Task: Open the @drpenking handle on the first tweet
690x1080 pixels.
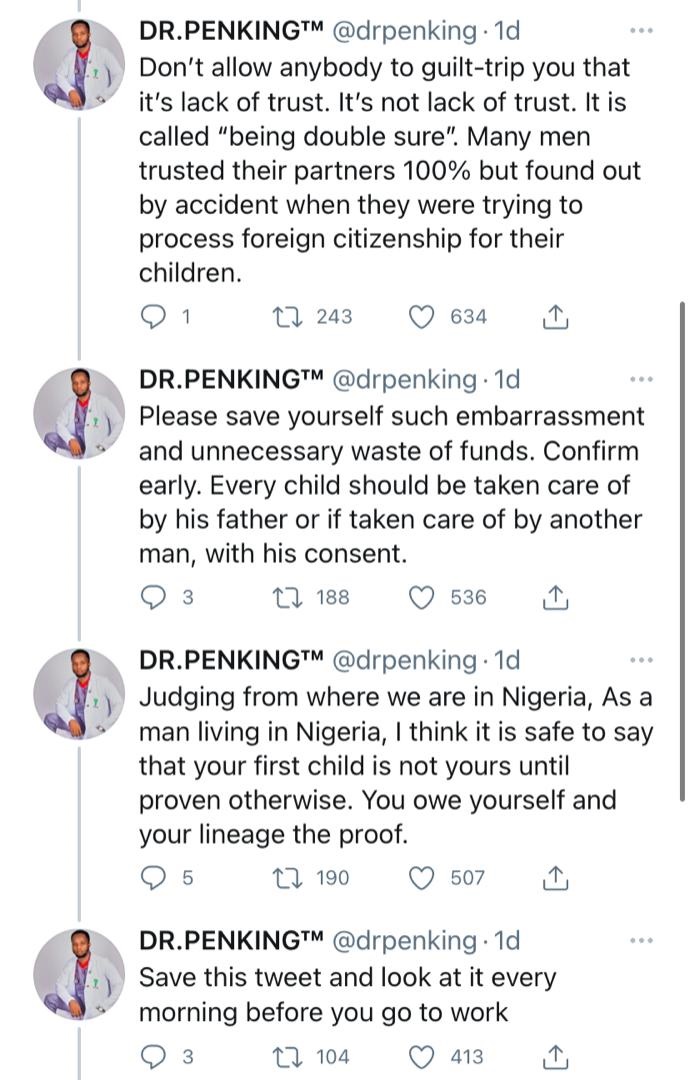Action: [x=403, y=31]
